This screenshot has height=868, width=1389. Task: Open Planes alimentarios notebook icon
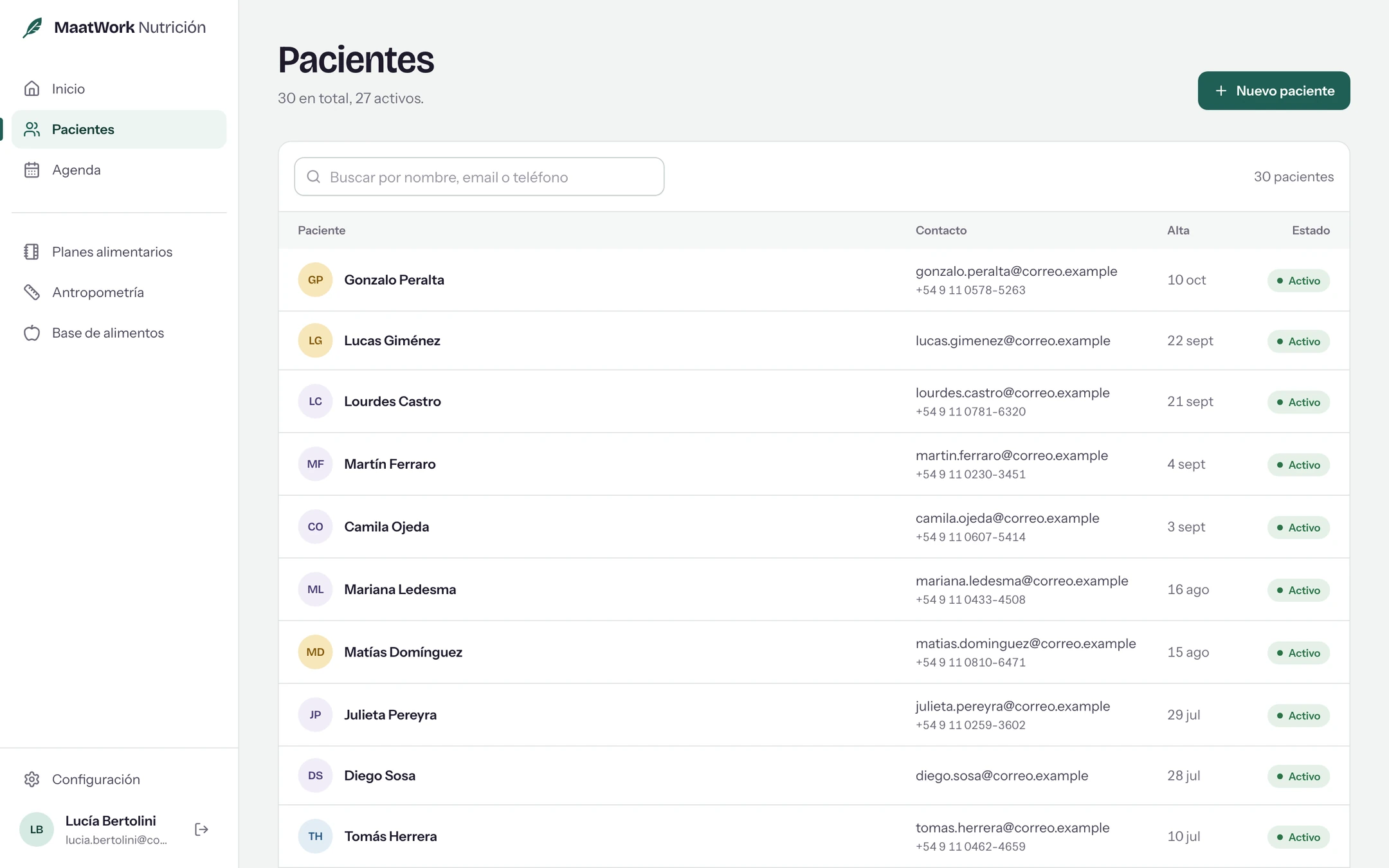click(x=32, y=251)
